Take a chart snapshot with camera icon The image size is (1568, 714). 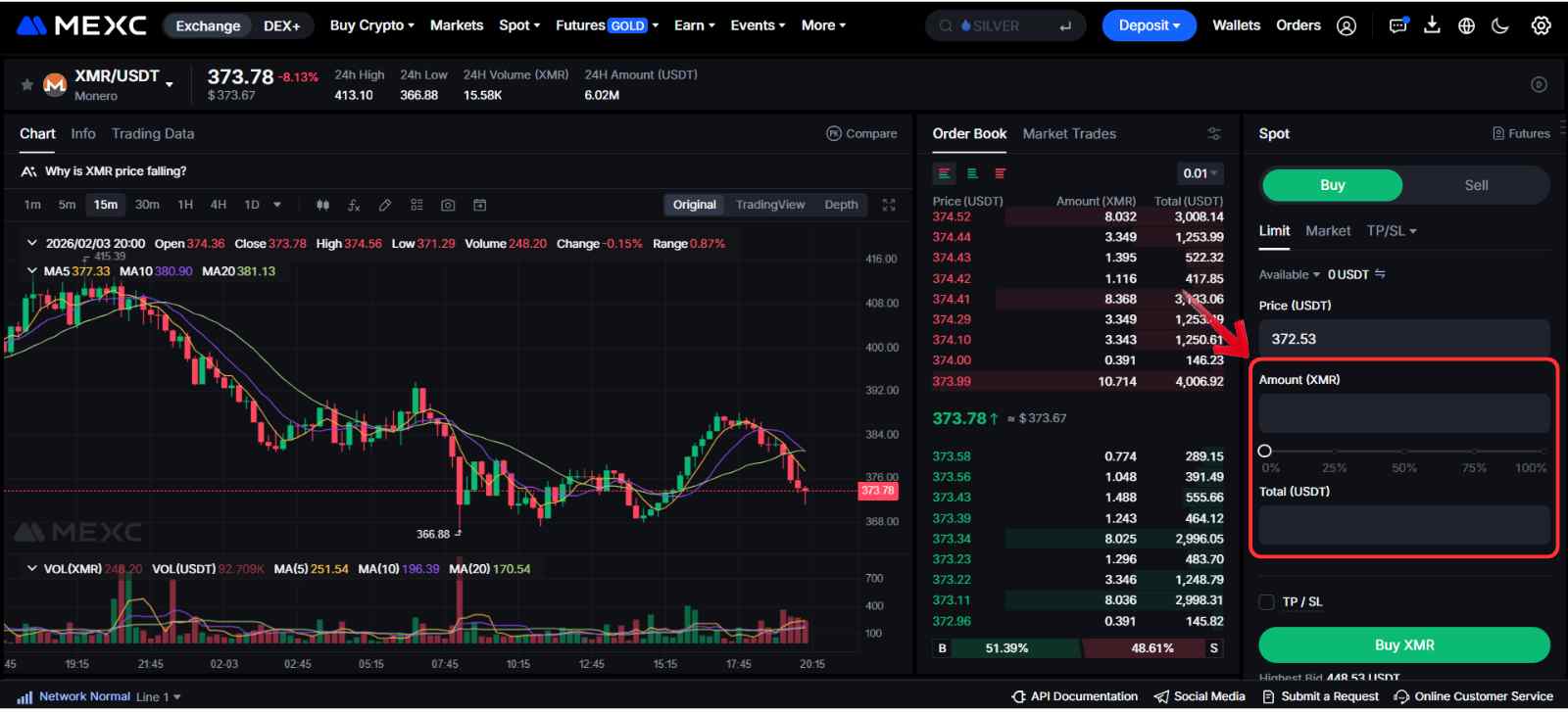click(x=448, y=205)
